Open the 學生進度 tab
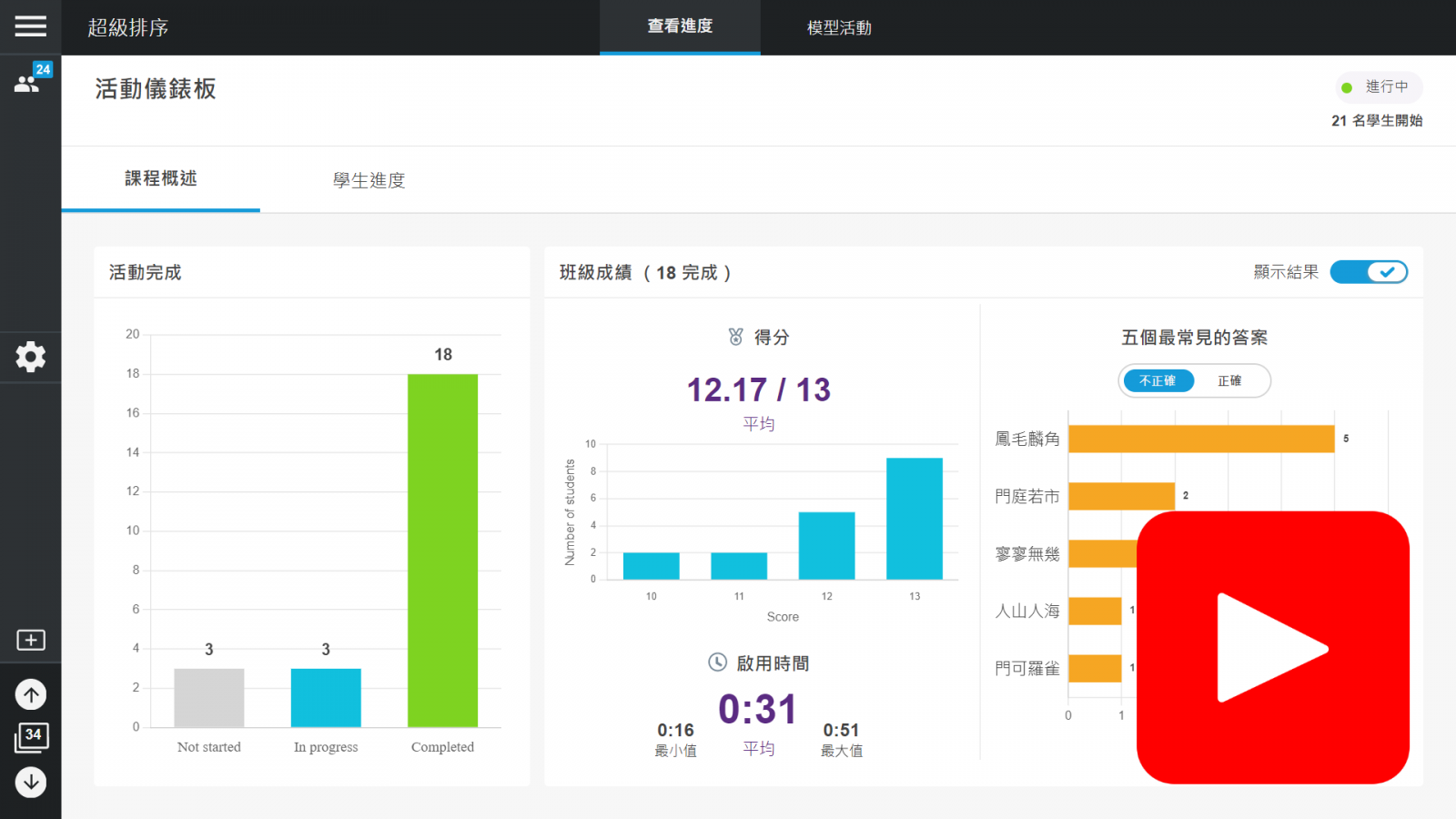 [369, 180]
